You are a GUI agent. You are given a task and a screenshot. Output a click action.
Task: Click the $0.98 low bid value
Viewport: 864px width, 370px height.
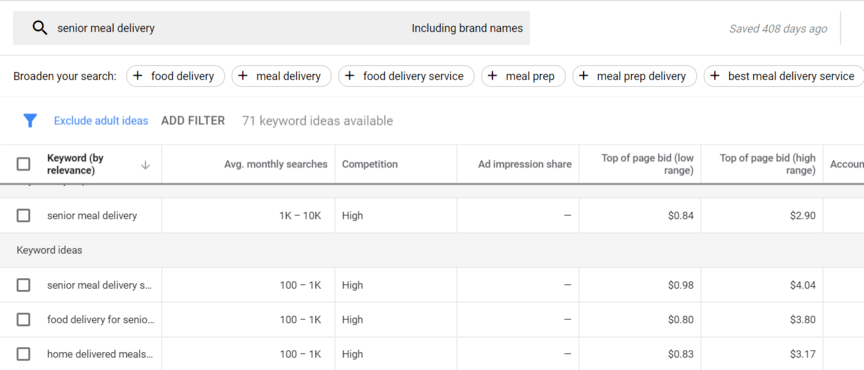click(x=681, y=285)
